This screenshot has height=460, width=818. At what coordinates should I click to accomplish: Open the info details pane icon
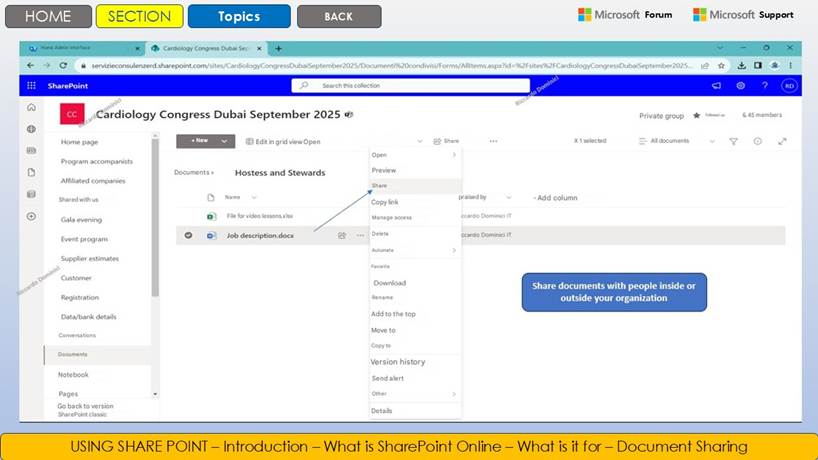(x=757, y=141)
